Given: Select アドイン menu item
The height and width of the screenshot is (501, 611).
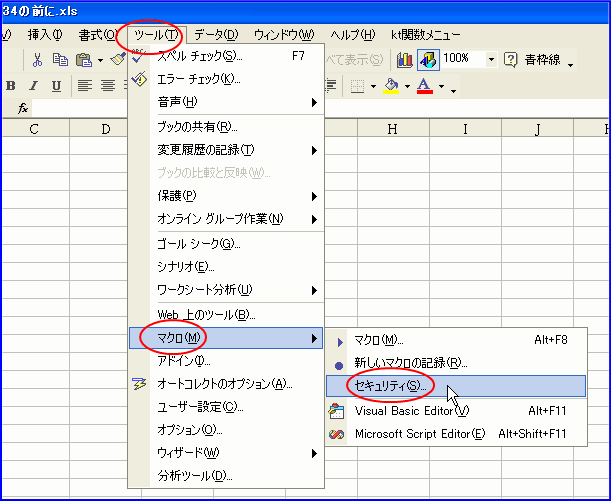Looking at the screenshot, I should [x=226, y=361].
